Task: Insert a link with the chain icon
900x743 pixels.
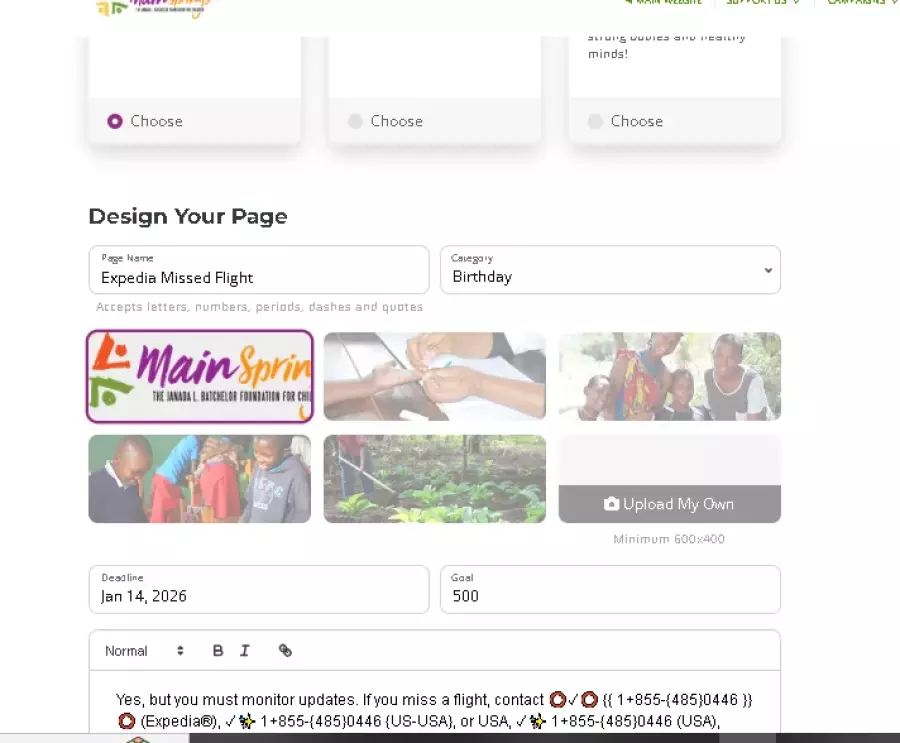Action: (285, 651)
